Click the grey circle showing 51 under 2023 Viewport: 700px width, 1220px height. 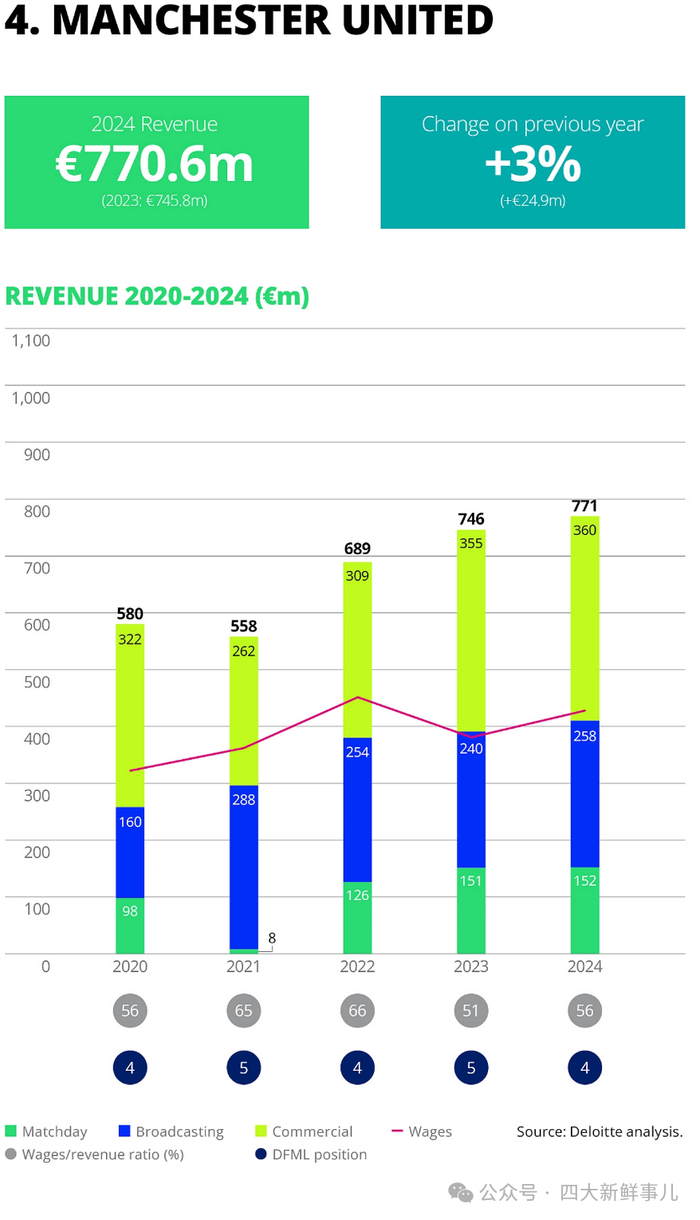[x=471, y=1010]
